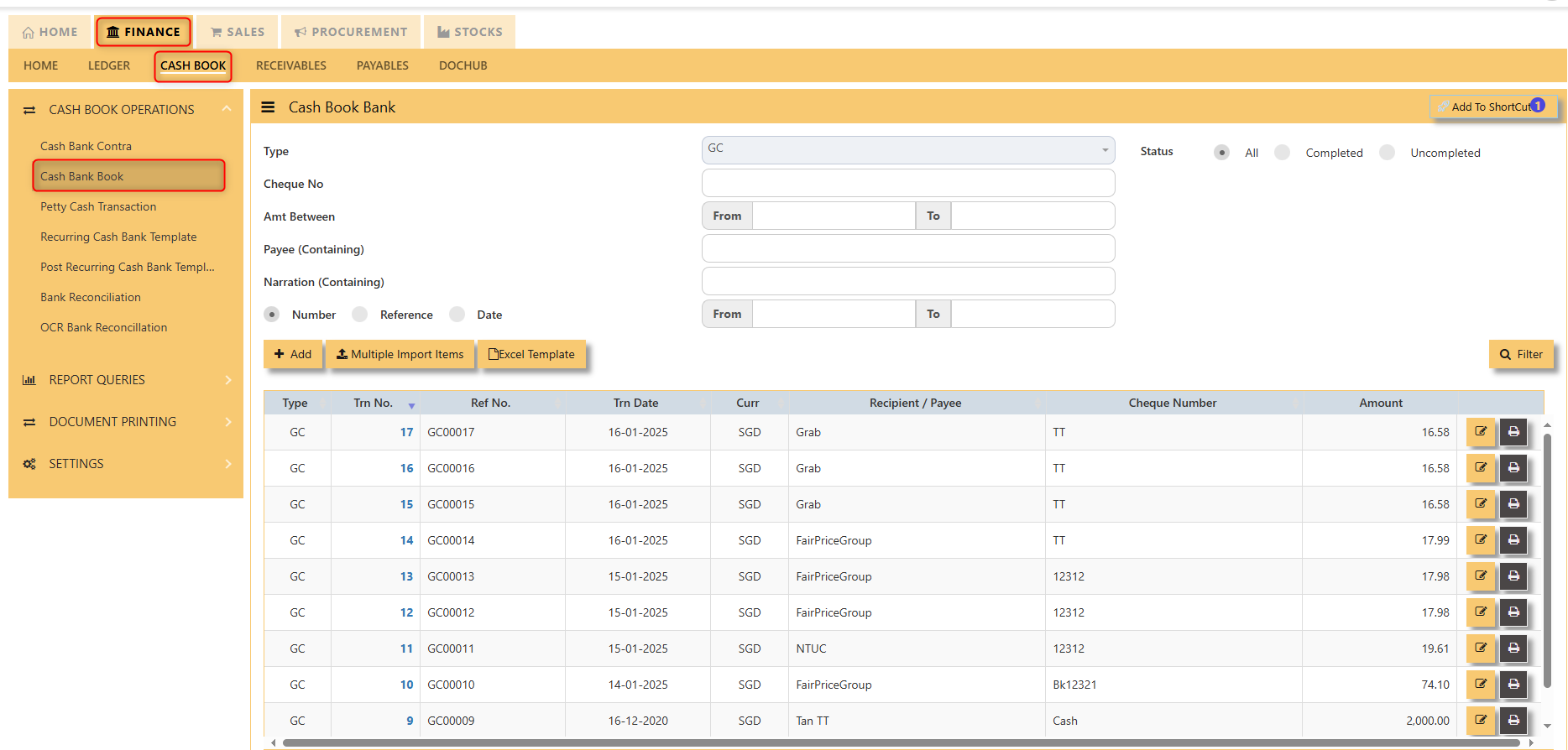Click the Report Queries chart icon

click(x=29, y=380)
